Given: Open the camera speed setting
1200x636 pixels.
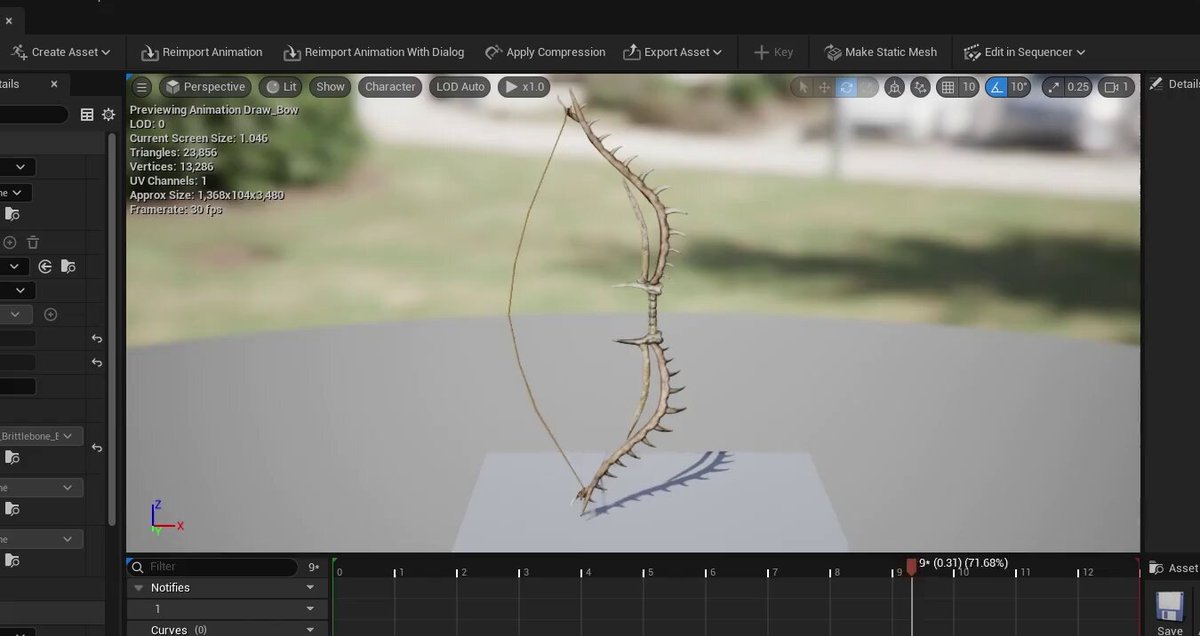Looking at the screenshot, I should coord(1117,87).
